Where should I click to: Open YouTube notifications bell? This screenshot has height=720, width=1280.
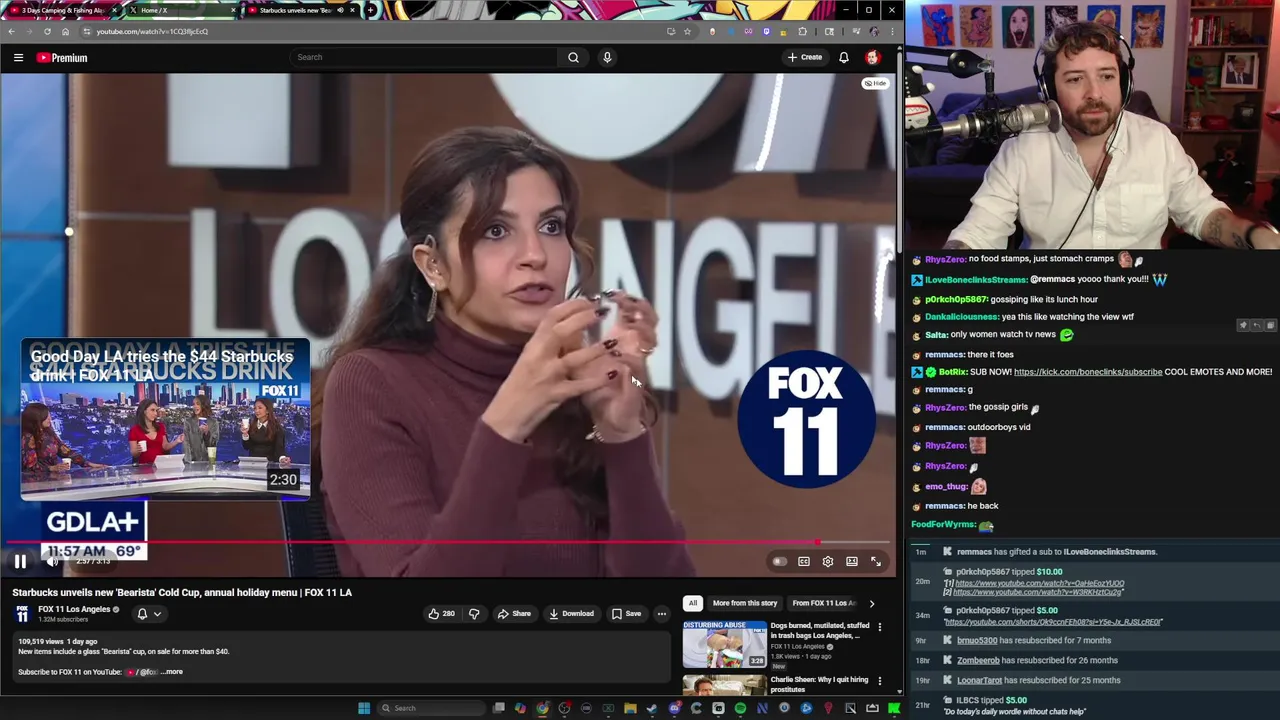pyautogui.click(x=844, y=57)
